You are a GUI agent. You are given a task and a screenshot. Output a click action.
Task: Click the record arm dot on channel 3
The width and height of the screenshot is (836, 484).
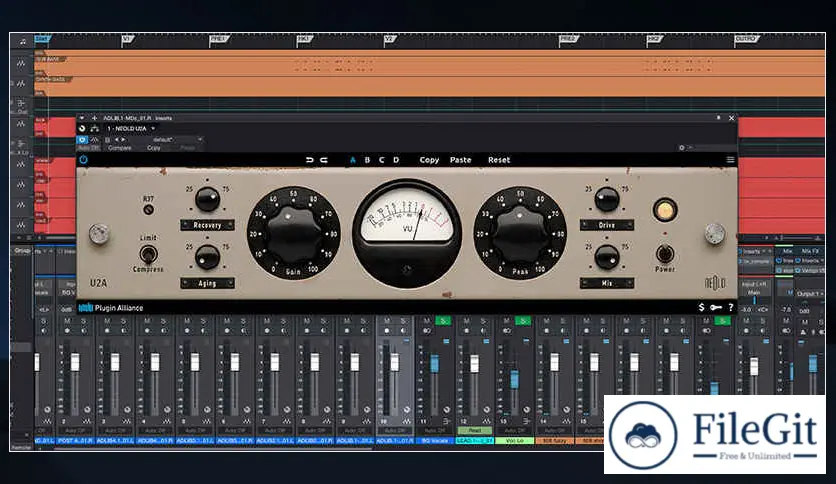coord(107,331)
